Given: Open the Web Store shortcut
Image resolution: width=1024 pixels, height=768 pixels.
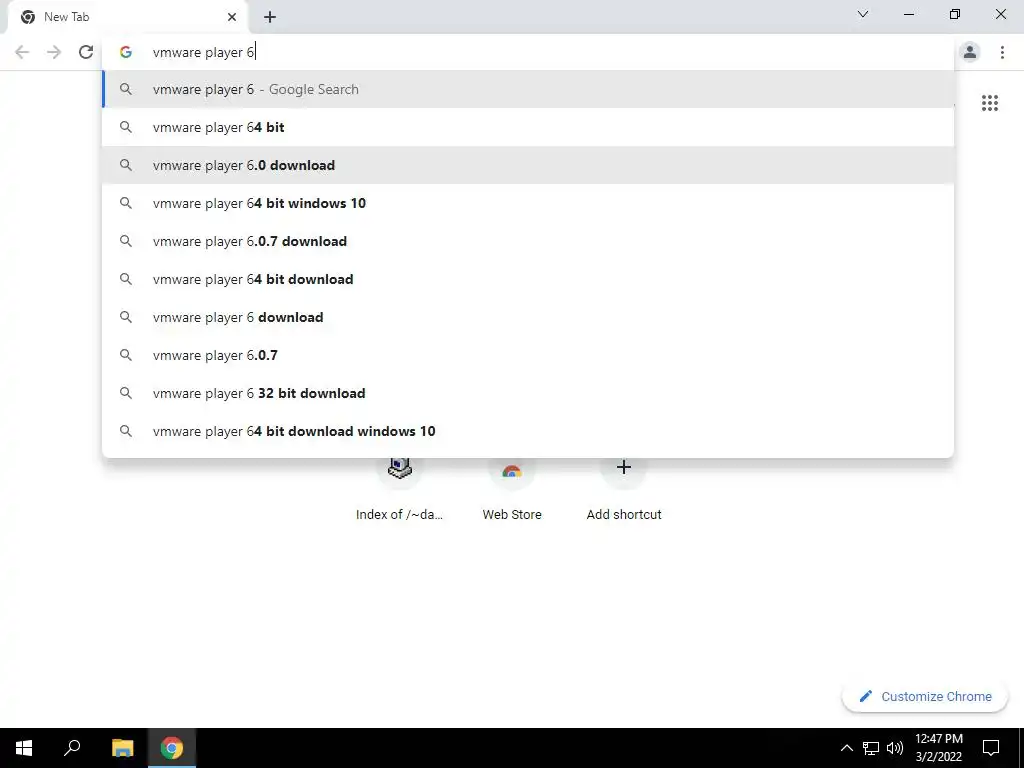Looking at the screenshot, I should pos(512,490).
